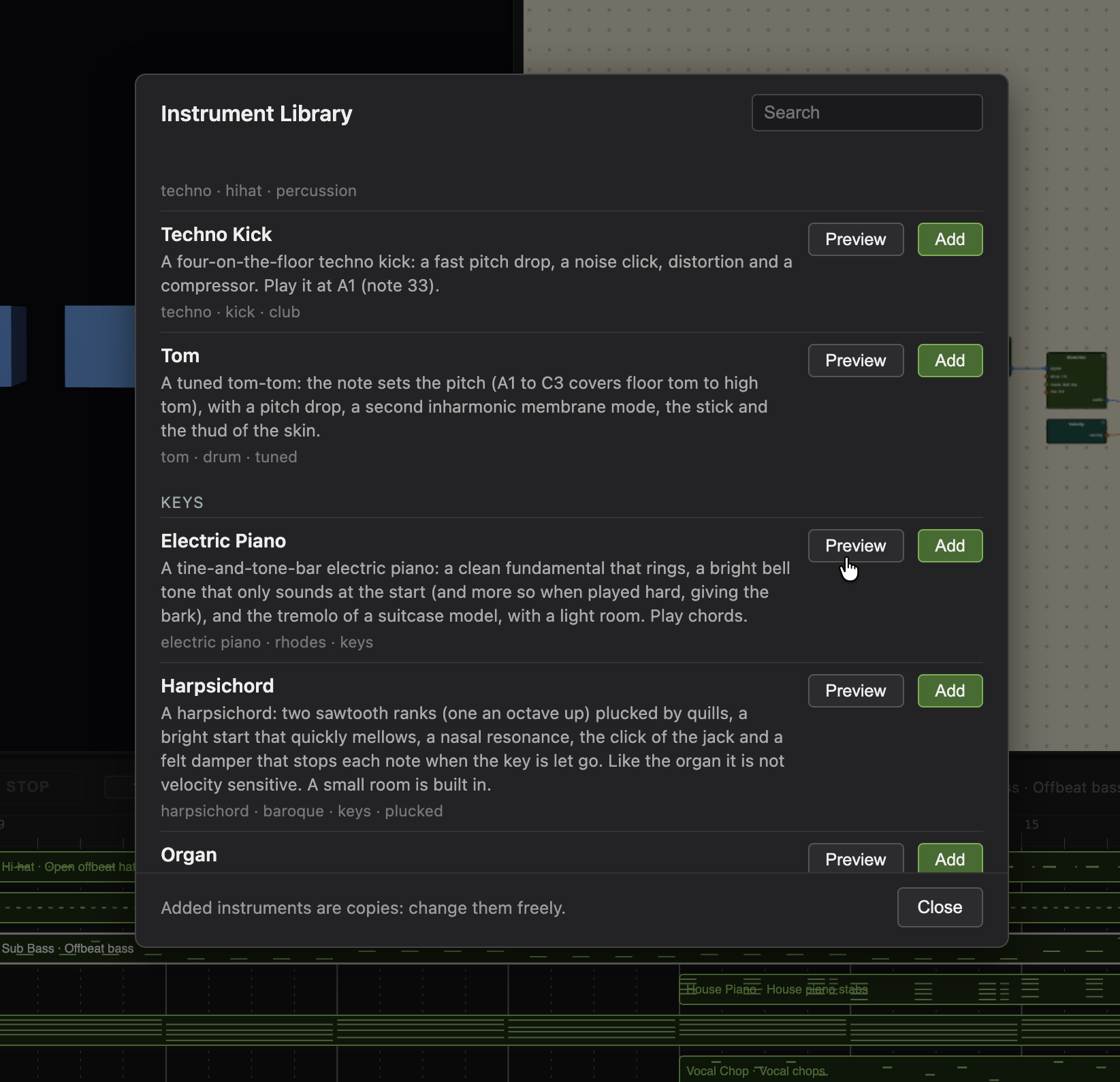
Task: Select the large green node on canvas
Action: tap(1076, 380)
